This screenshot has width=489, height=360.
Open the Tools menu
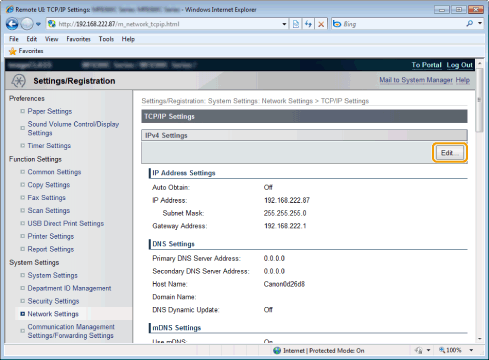[106, 39]
